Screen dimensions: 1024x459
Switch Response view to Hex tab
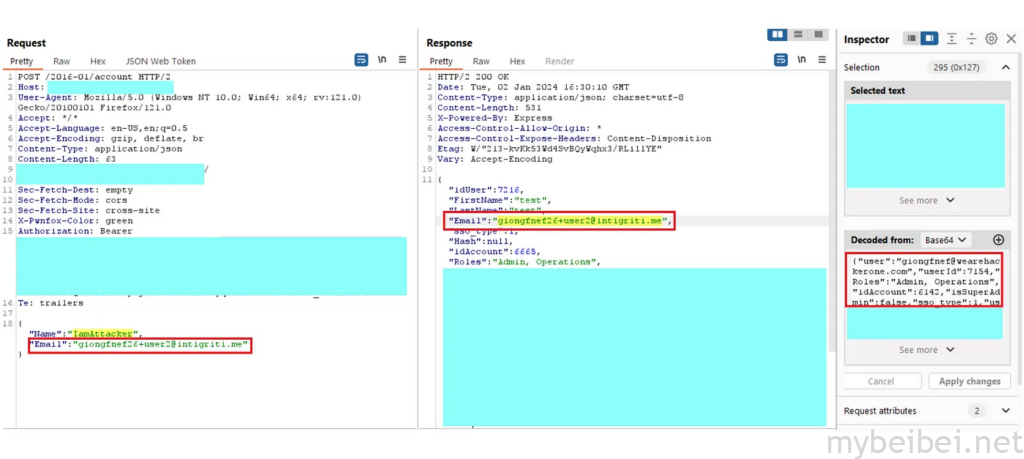coord(517,61)
